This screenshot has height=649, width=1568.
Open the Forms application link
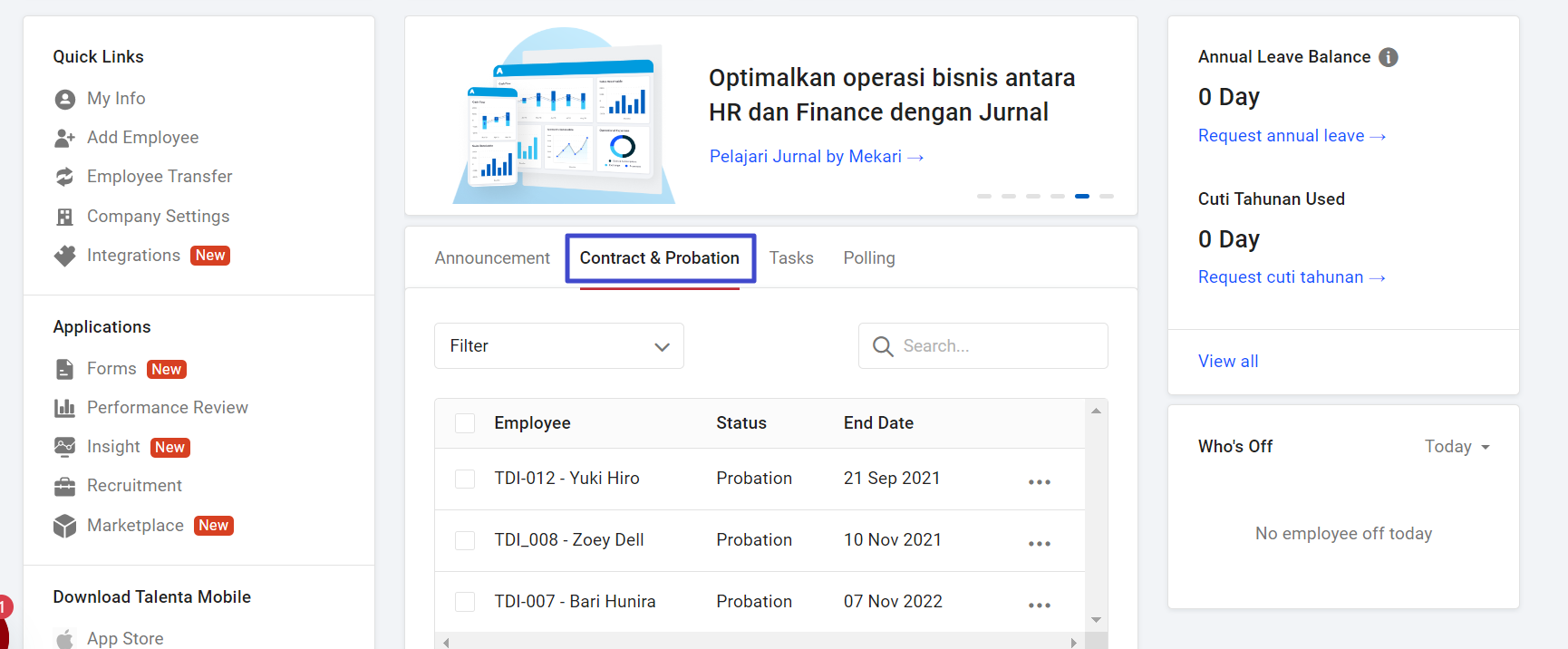[x=111, y=369]
